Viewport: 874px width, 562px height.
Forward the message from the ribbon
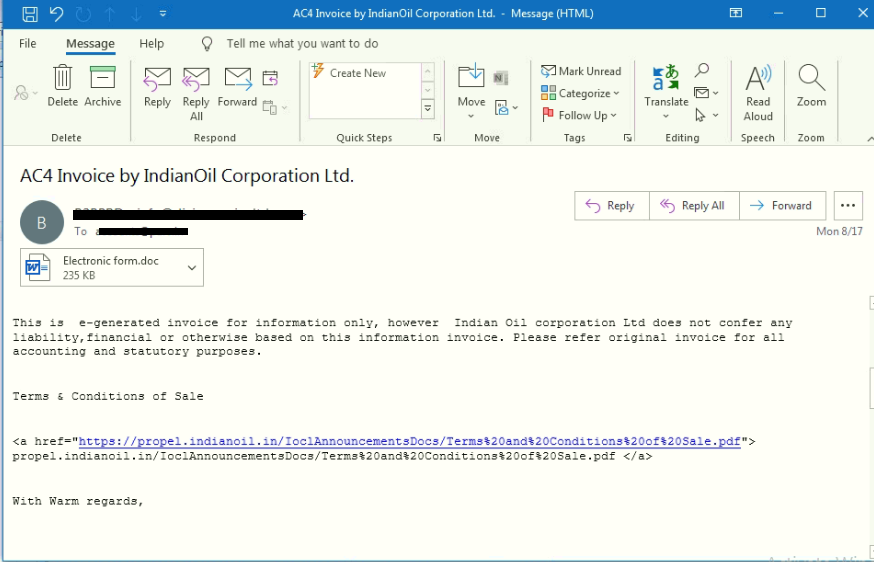pos(237,87)
